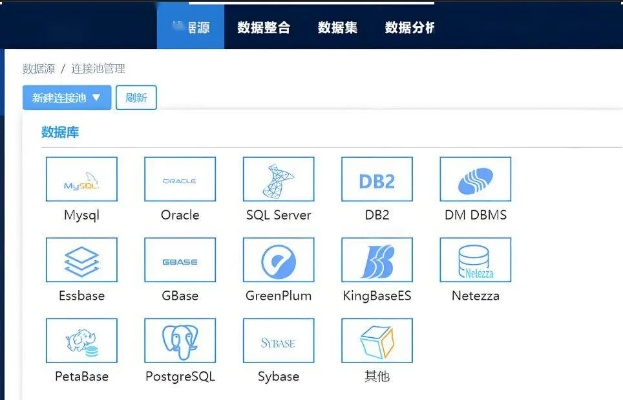Select the DB2 database icon
This screenshot has height=400, width=623.
tap(376, 180)
